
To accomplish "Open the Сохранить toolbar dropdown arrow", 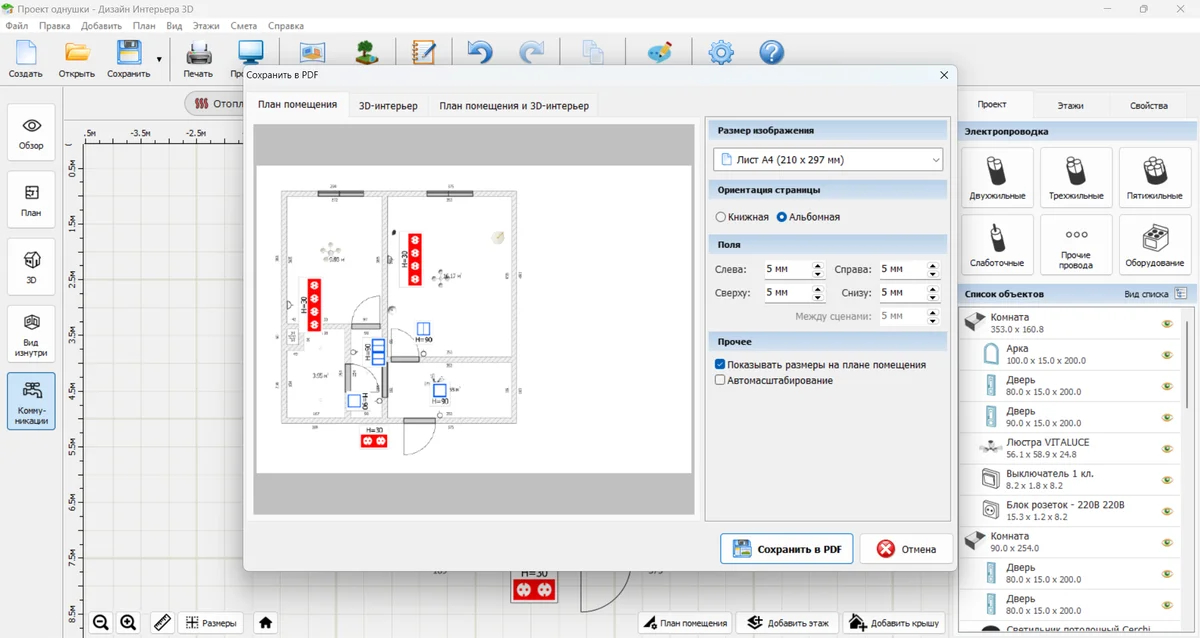I will coord(158,59).
